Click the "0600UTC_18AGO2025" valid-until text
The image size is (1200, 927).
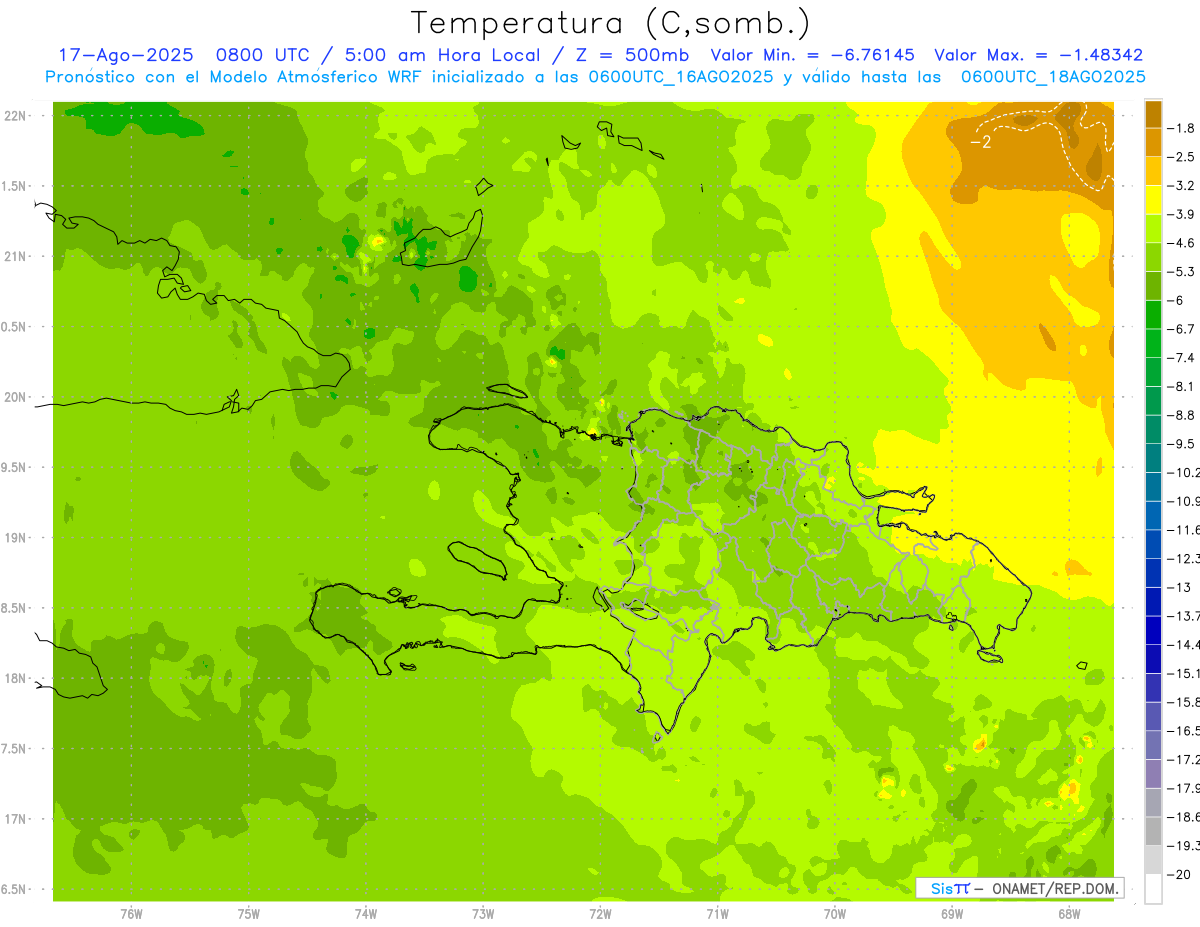click(1053, 77)
